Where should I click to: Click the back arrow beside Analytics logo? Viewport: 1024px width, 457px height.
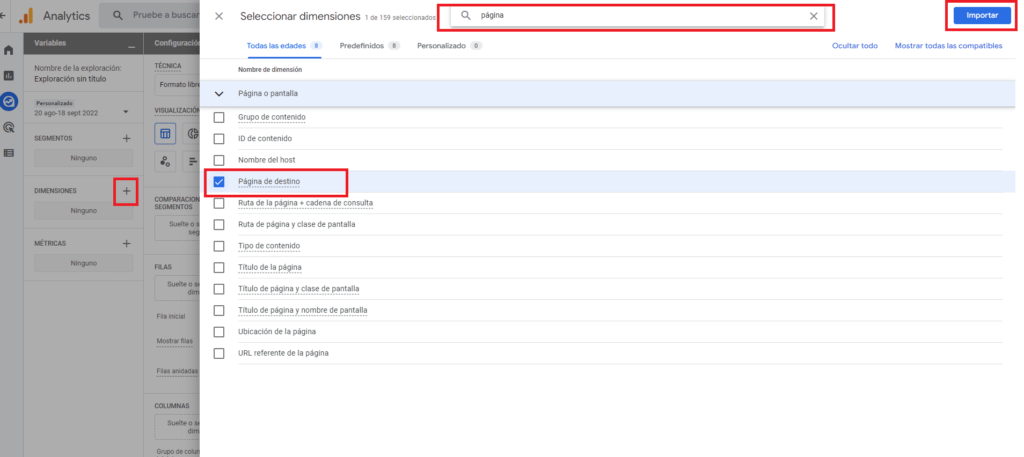3,16
